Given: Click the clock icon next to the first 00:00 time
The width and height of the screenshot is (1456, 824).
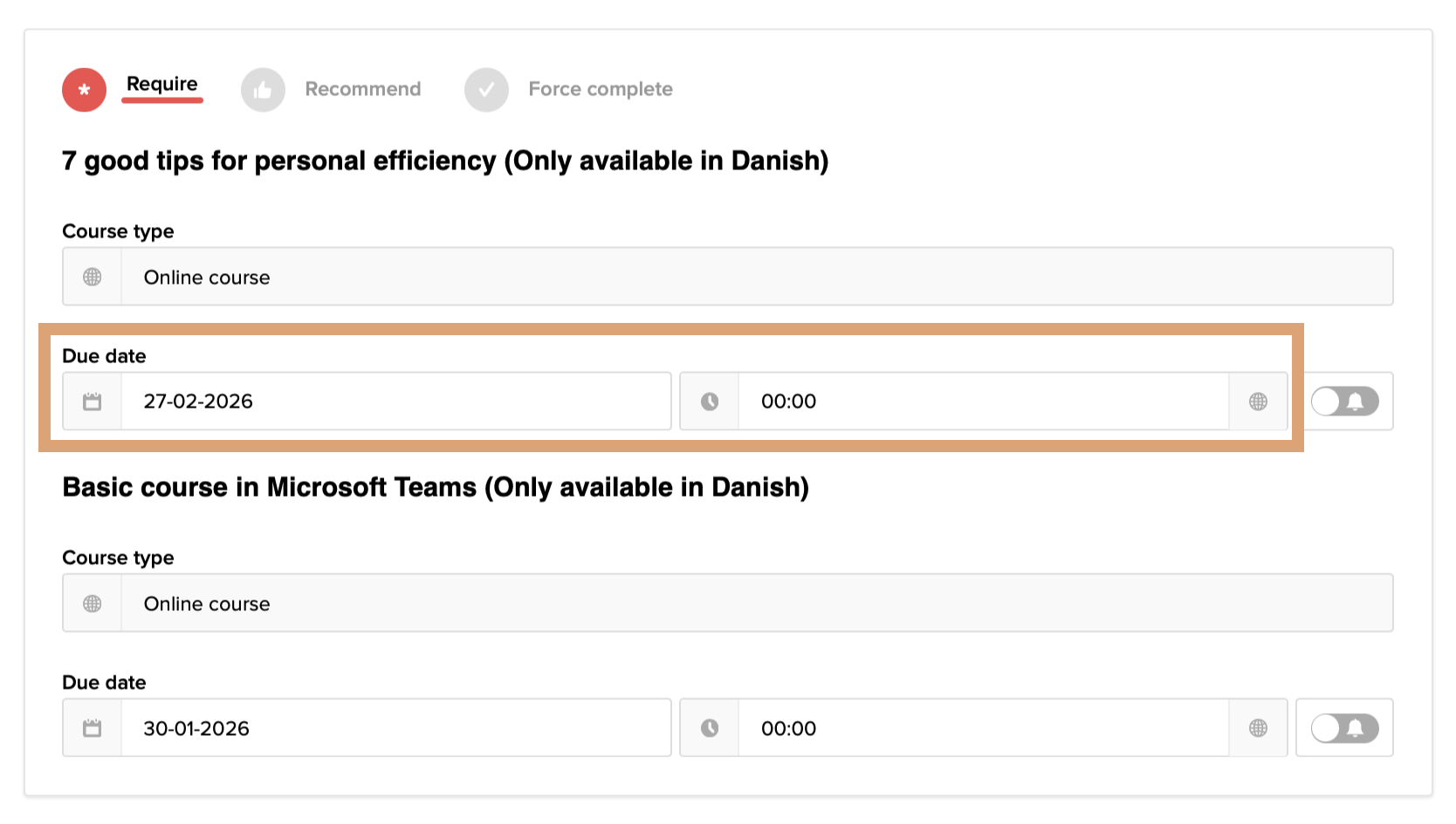Looking at the screenshot, I should [x=709, y=402].
